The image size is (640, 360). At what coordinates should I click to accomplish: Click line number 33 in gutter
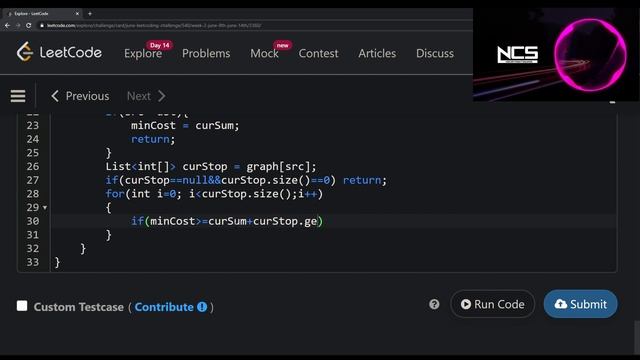[33, 262]
